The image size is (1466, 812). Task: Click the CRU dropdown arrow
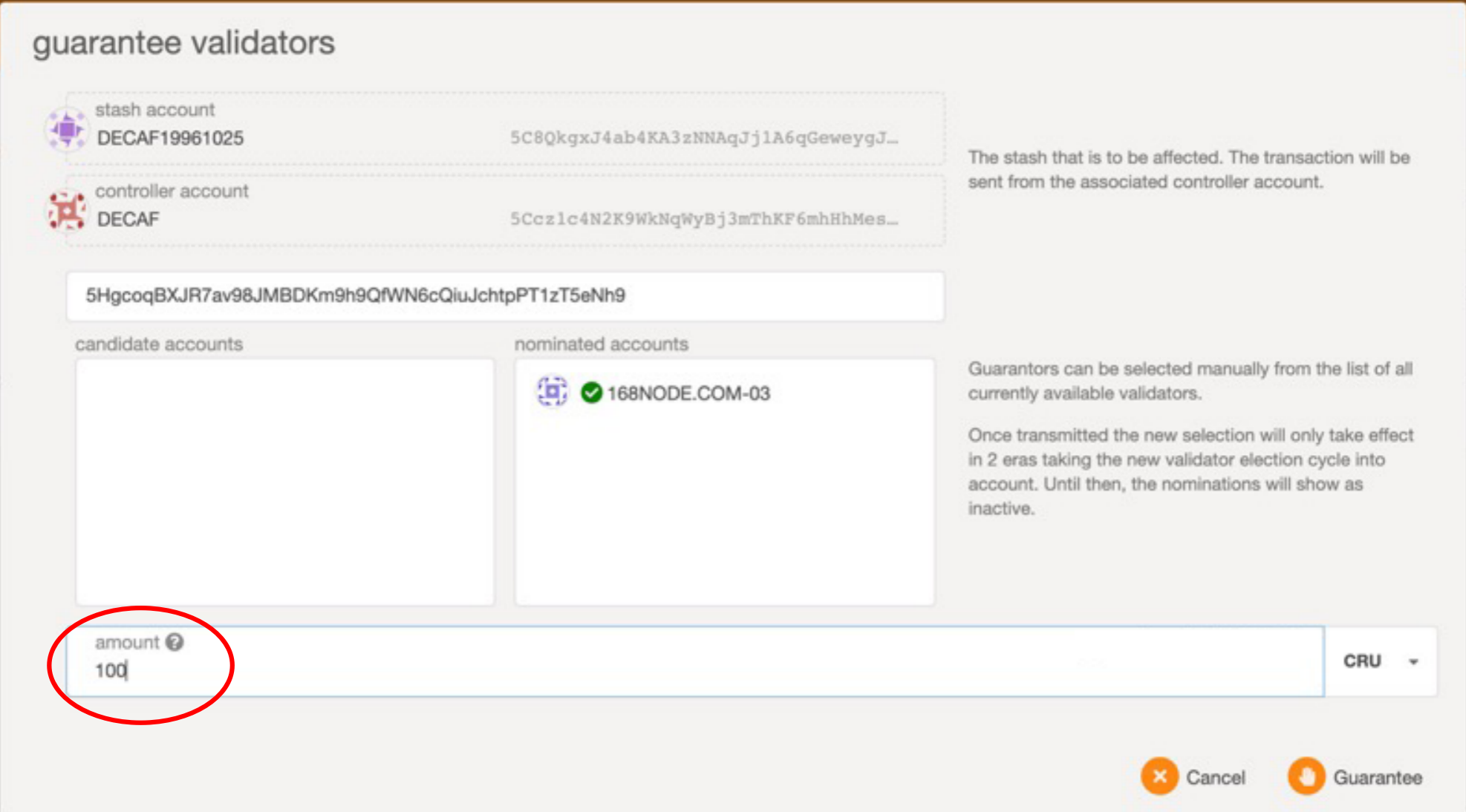pyautogui.click(x=1413, y=661)
